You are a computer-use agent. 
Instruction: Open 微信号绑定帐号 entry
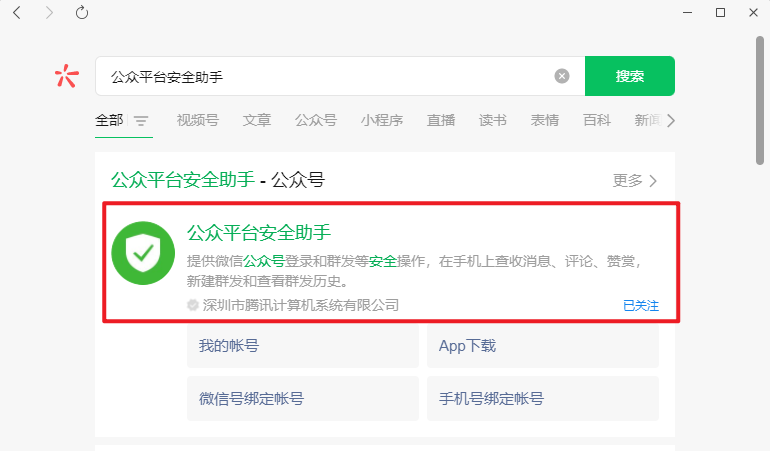(303, 398)
